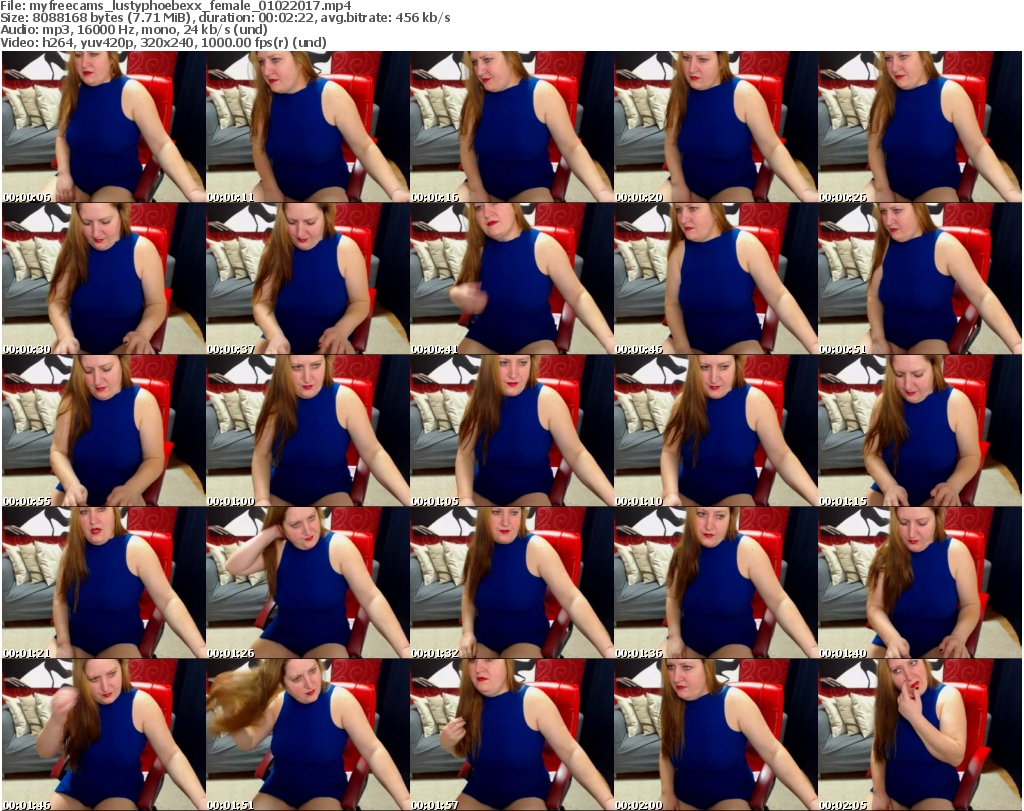Choose the frame at 00:00:51
1024x811 pixels.
pos(920,279)
